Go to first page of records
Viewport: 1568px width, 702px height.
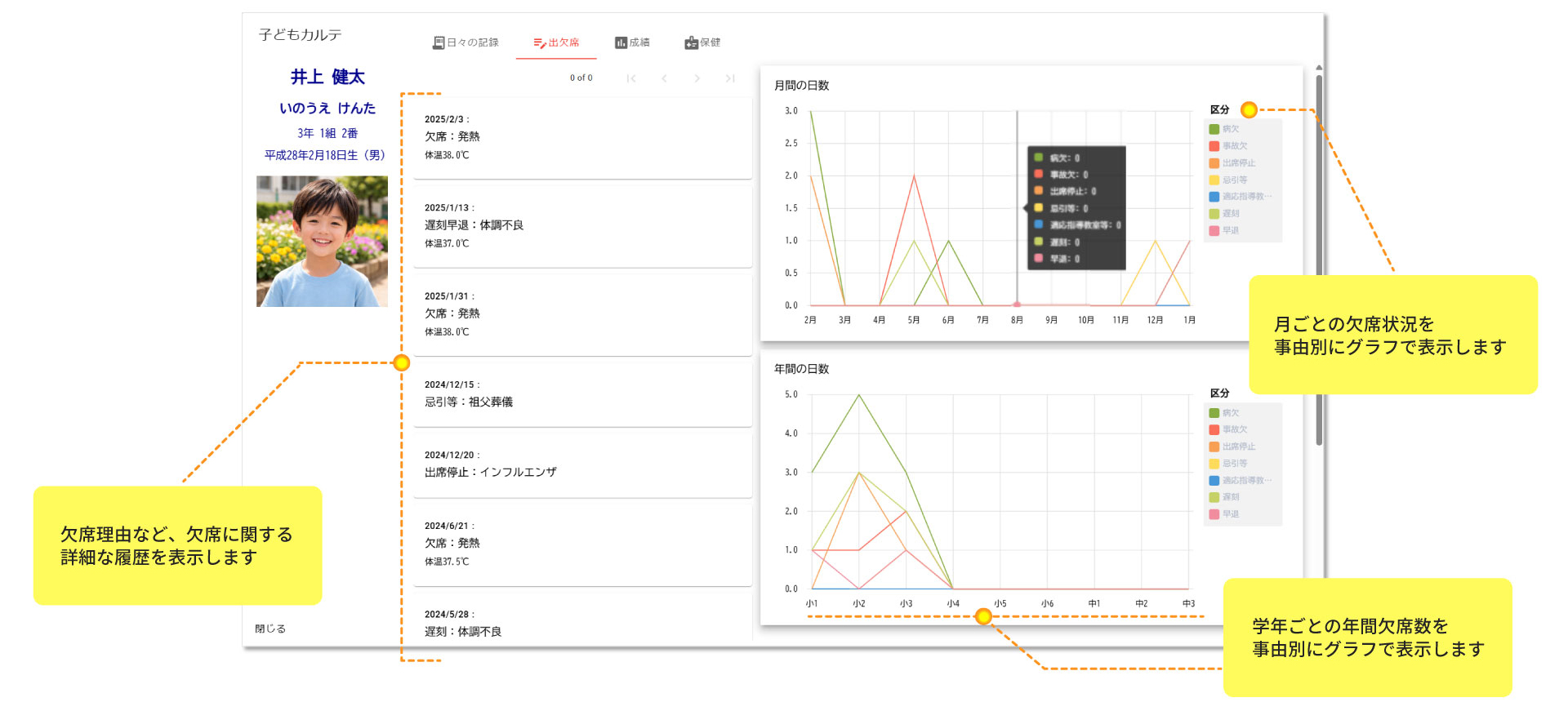631,78
